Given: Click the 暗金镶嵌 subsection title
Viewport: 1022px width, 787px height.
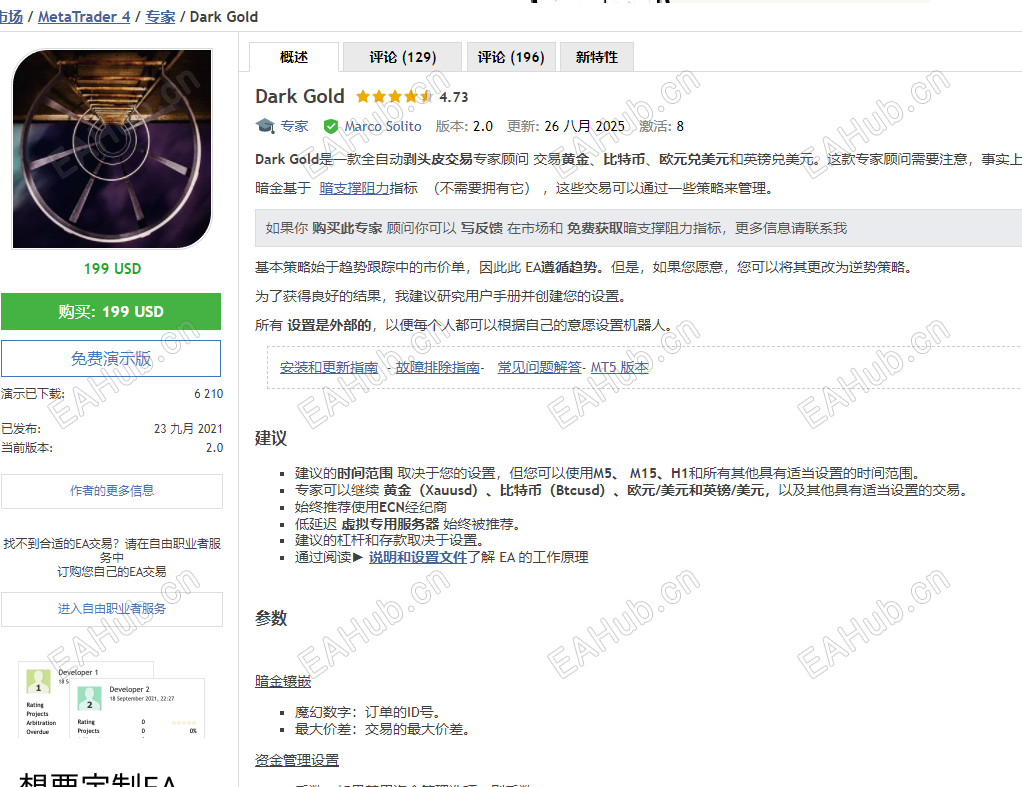Looking at the screenshot, I should click(x=283, y=682).
